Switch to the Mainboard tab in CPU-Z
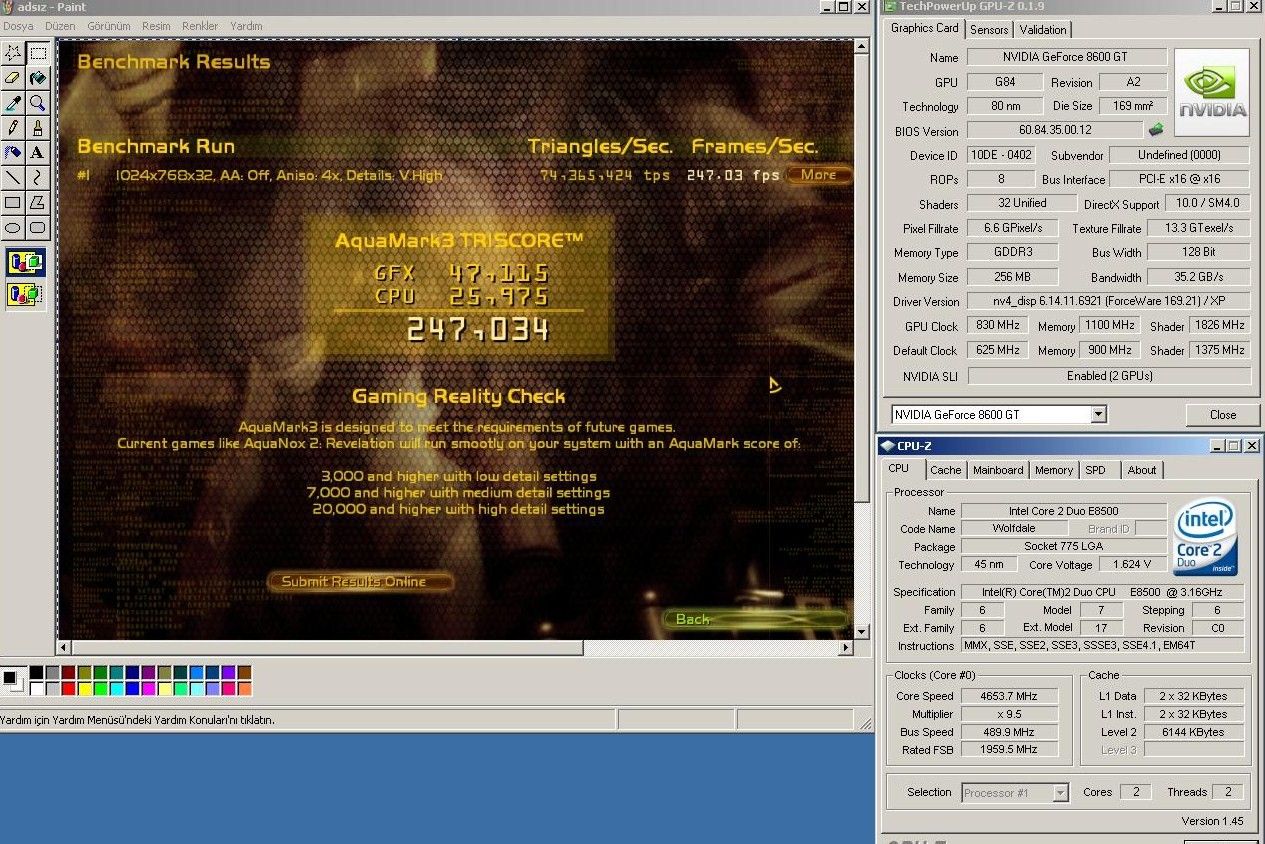The image size is (1265, 844). pos(998,470)
